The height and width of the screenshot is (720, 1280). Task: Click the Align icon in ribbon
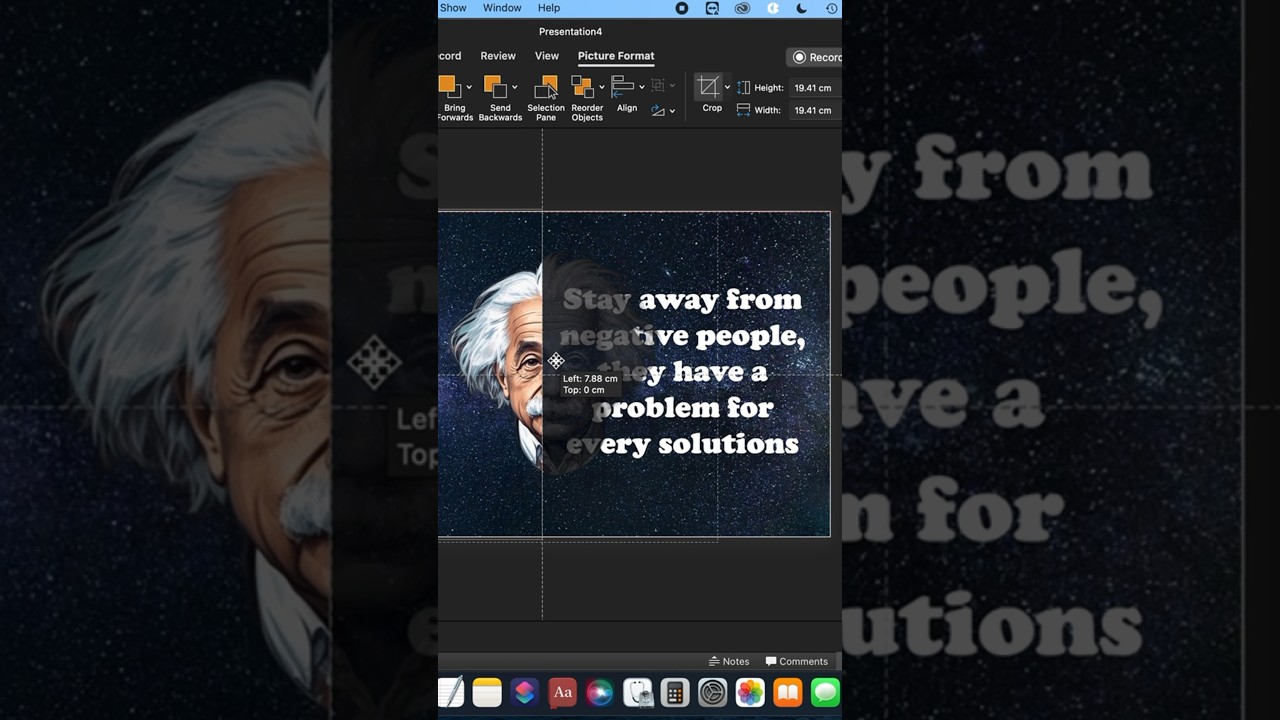(x=623, y=87)
